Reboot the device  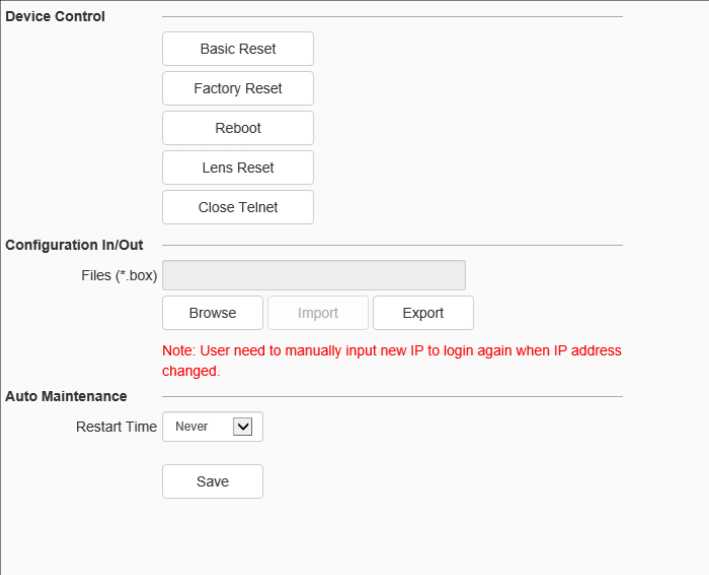(238, 128)
